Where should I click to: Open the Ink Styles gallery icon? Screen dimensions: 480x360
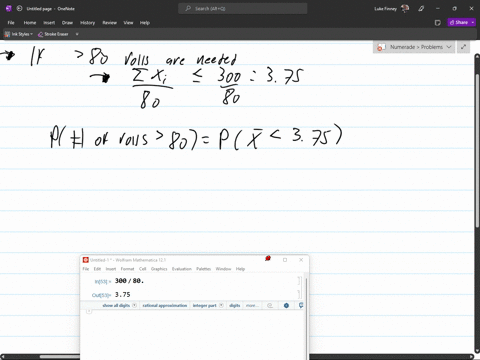point(7,34)
